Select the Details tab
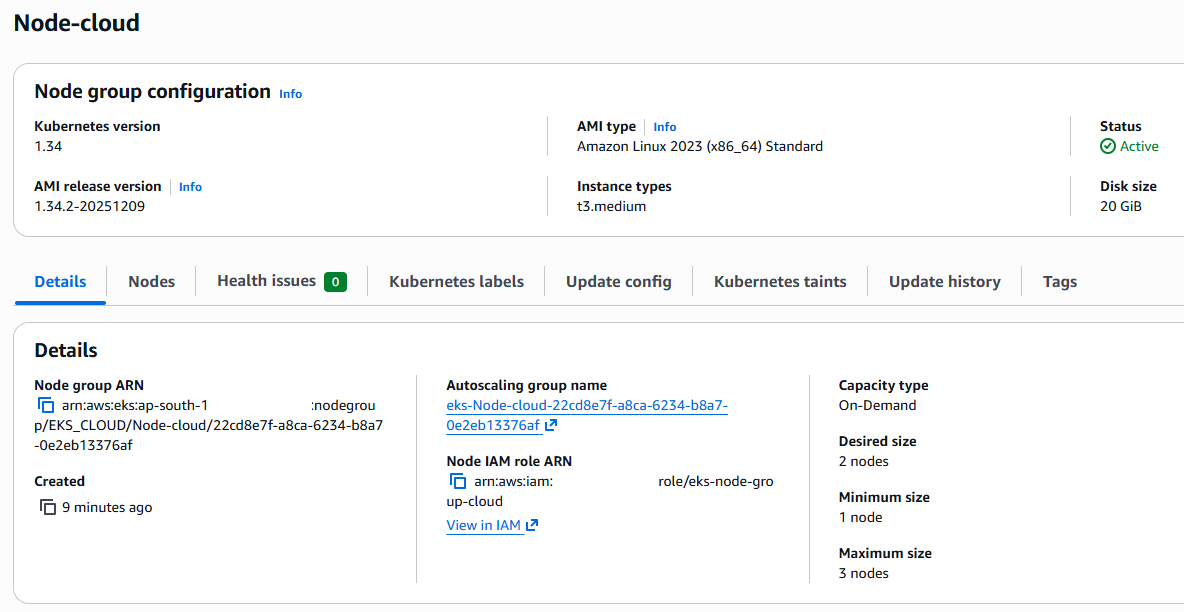Screen dimensions: 1184x612 click(x=60, y=282)
